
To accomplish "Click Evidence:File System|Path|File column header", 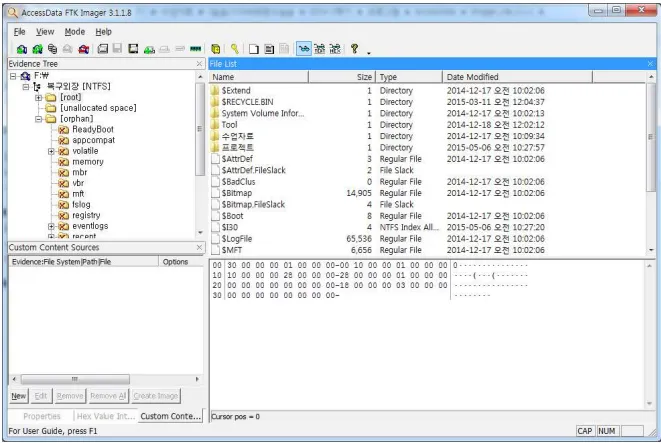I will tap(84, 262).
